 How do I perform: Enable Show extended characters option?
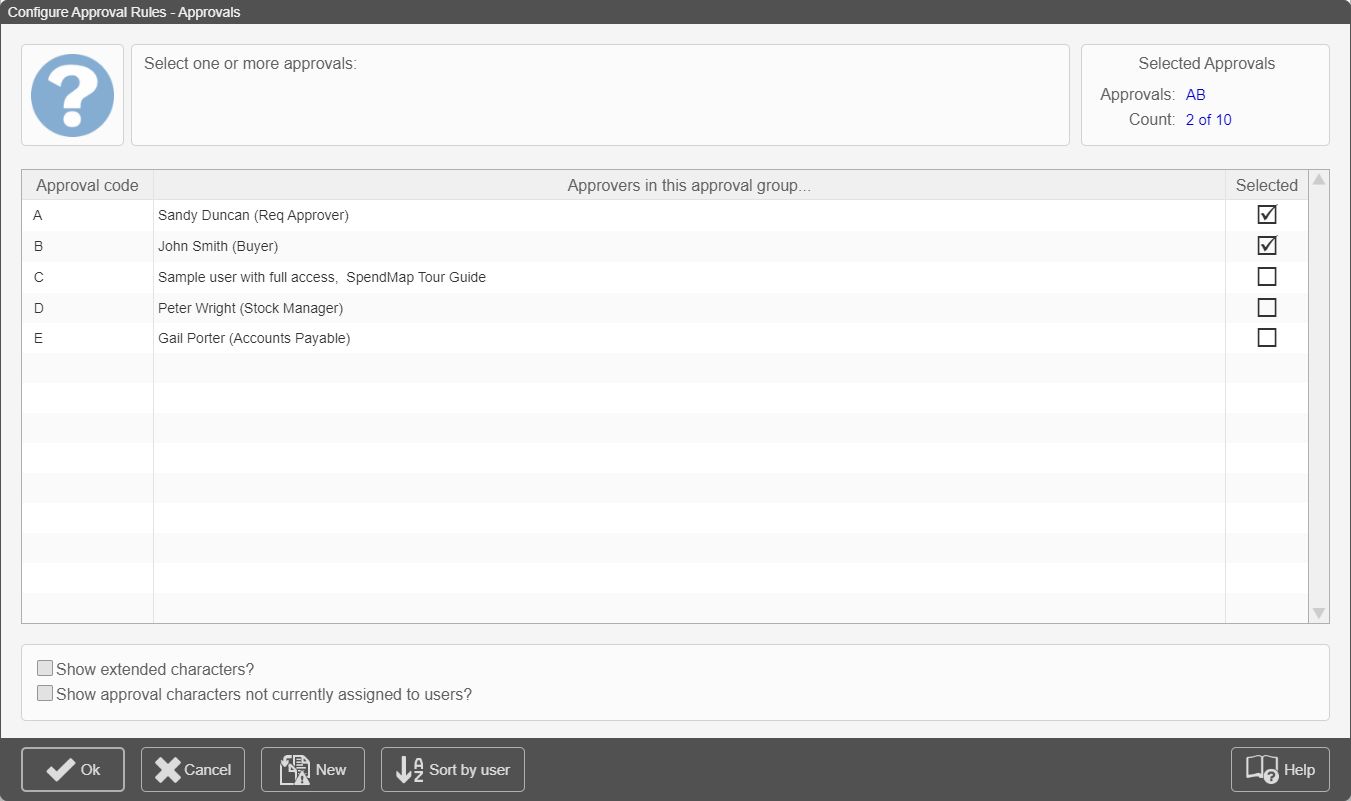45,669
